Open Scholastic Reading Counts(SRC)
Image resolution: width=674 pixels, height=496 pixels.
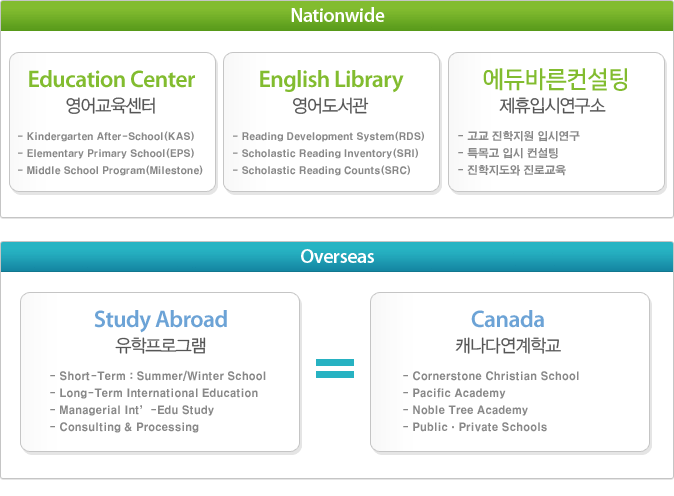click(x=327, y=170)
